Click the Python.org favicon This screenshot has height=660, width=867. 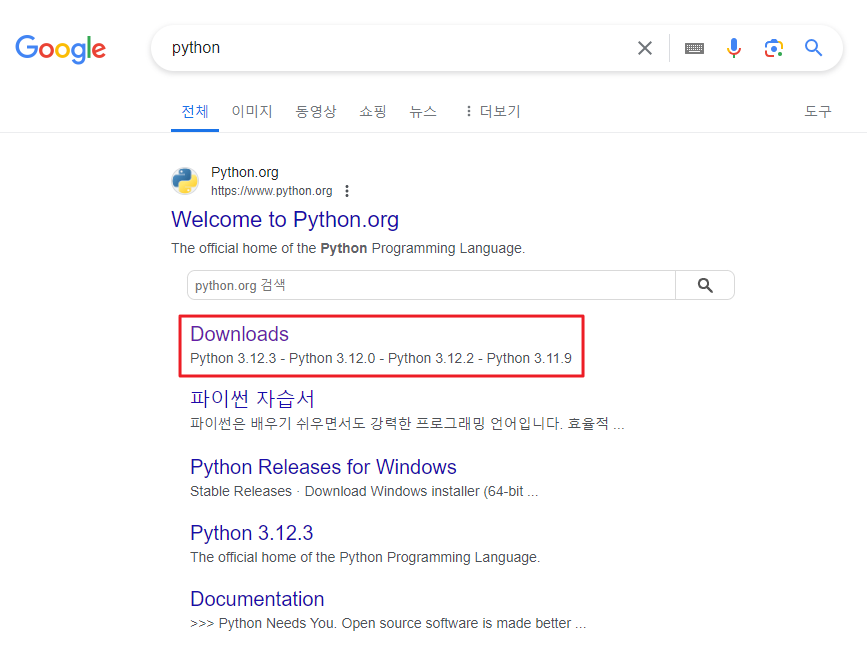click(x=185, y=181)
